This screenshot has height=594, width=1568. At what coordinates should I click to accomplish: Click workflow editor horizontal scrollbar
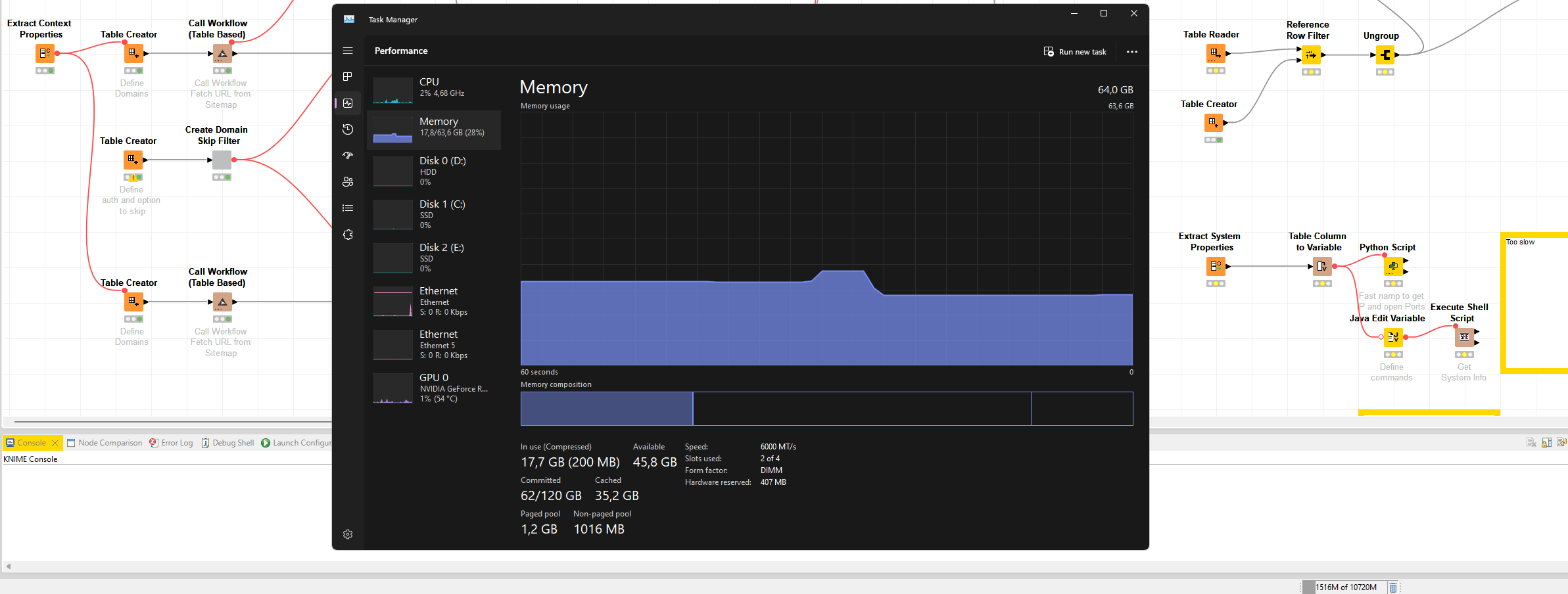(x=173, y=422)
